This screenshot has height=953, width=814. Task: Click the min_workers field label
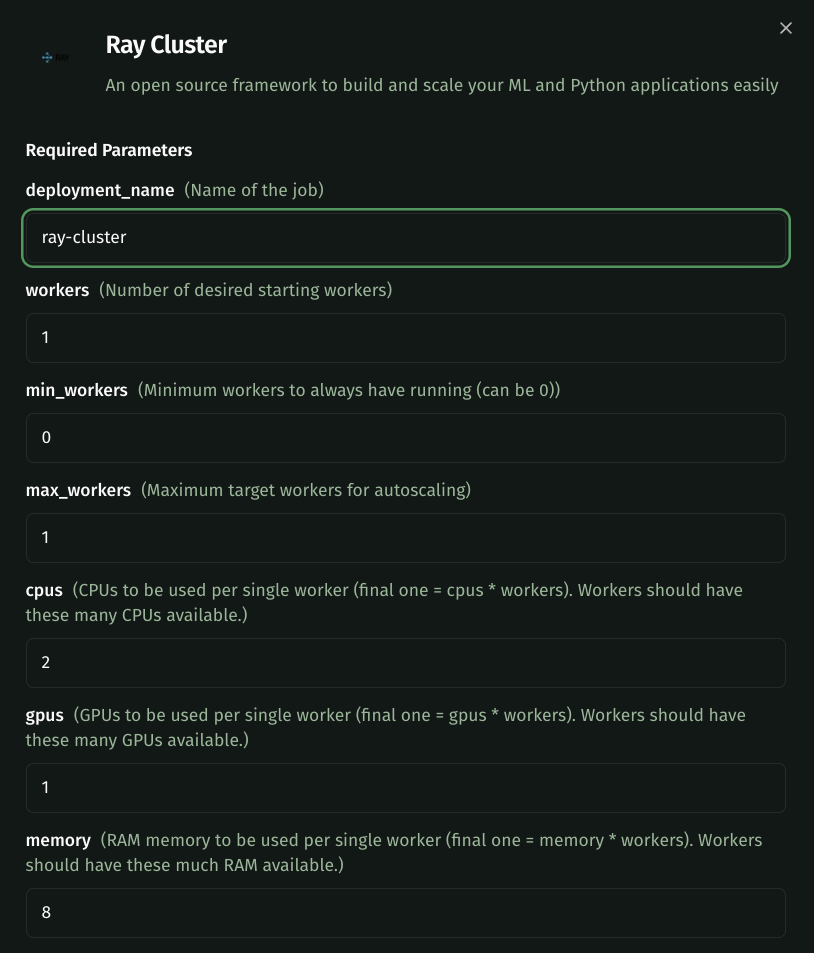click(77, 390)
